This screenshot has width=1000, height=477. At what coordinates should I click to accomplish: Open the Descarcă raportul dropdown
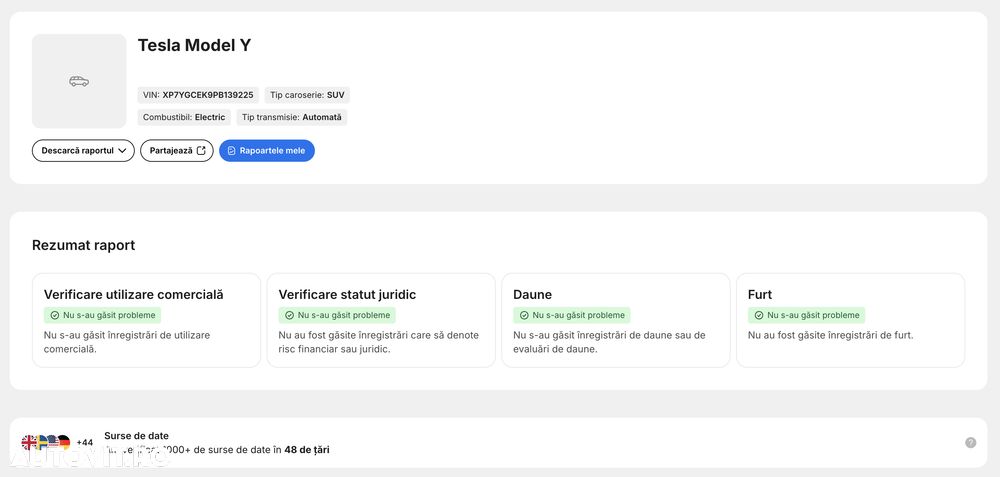pyautogui.click(x=83, y=150)
